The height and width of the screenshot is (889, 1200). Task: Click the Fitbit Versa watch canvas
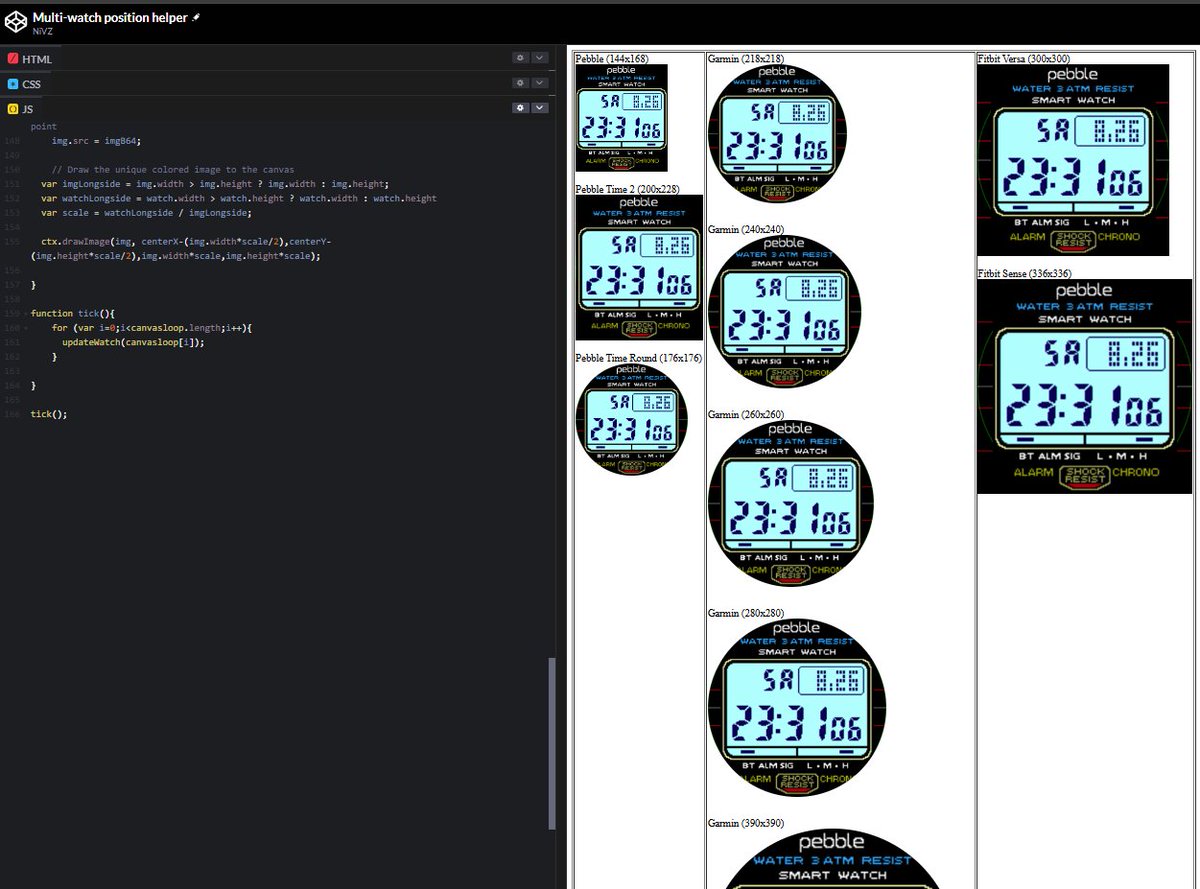(1073, 160)
